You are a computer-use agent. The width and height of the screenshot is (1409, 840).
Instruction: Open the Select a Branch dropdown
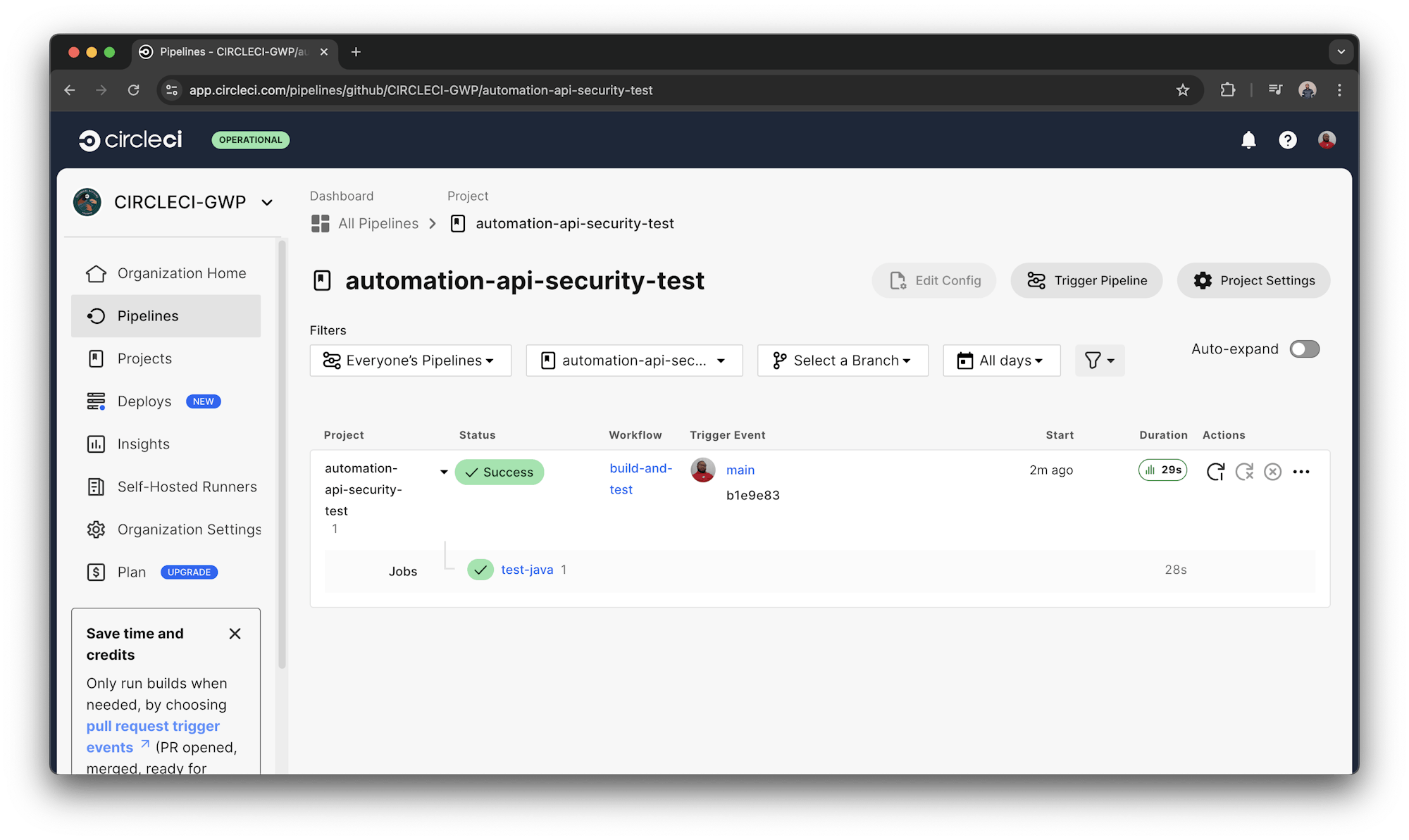point(842,361)
